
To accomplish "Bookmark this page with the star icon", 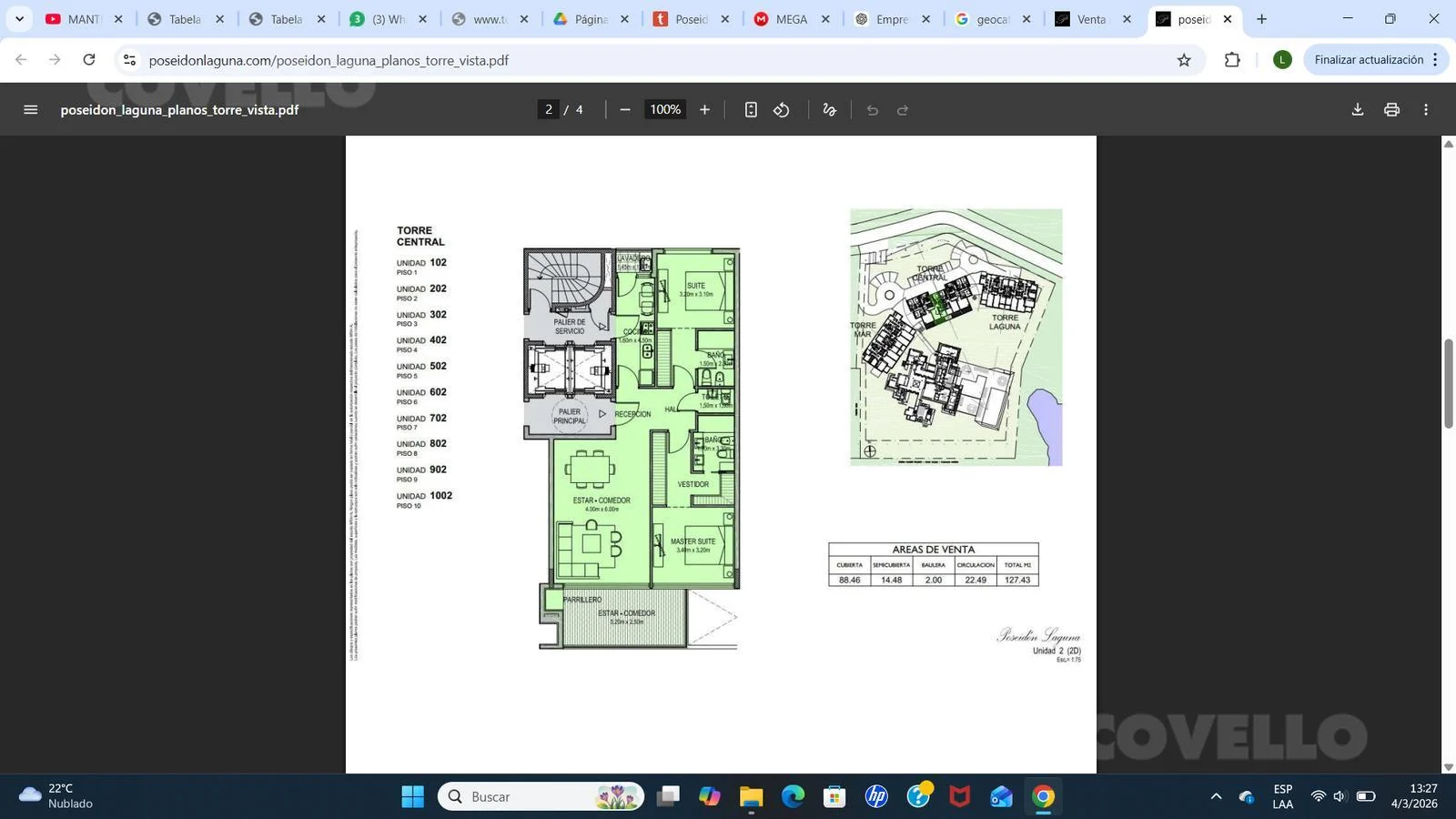I will pyautogui.click(x=1184, y=60).
